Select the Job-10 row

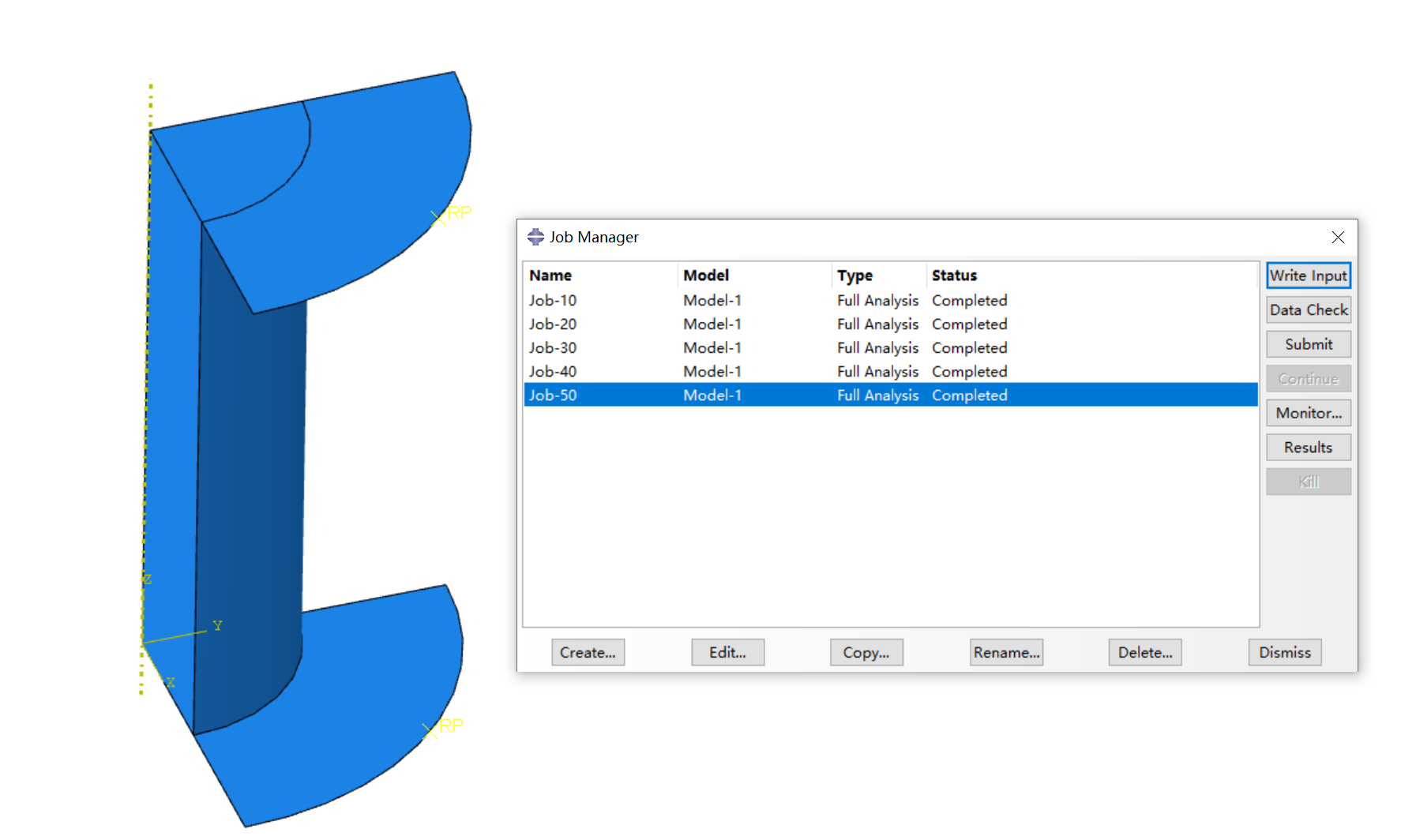click(x=553, y=300)
